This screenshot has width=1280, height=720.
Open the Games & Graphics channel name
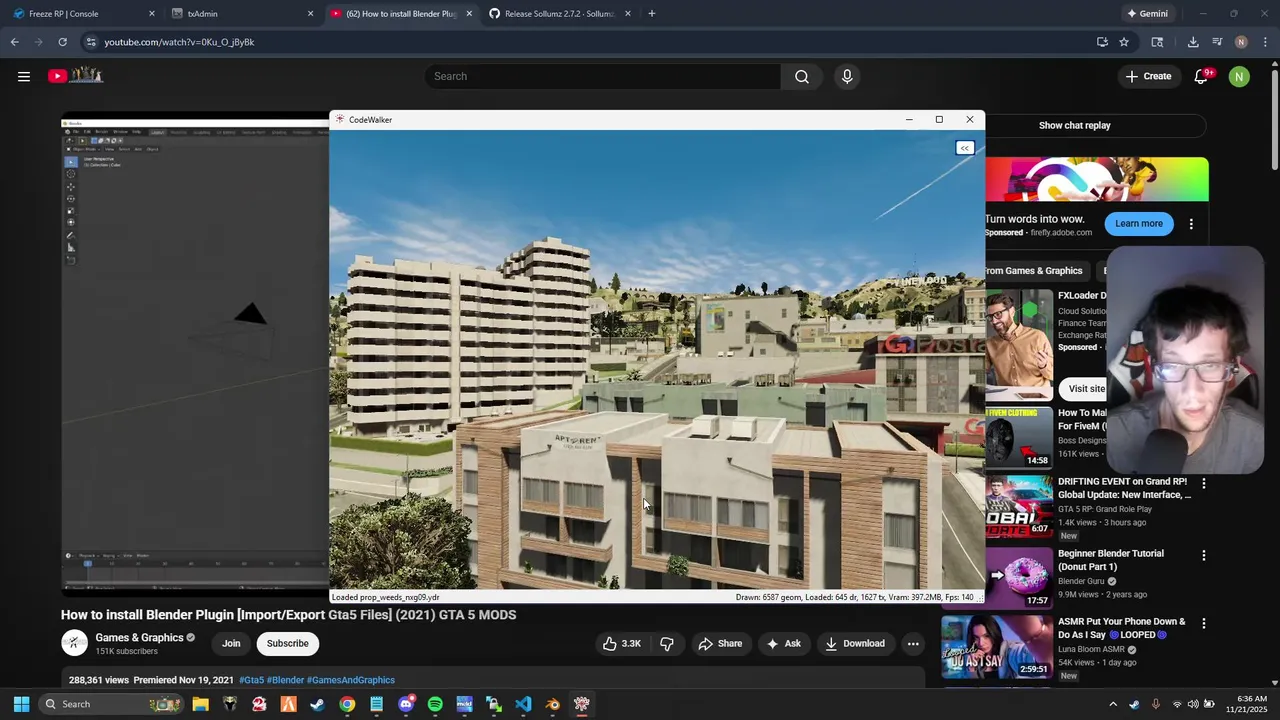tap(139, 638)
